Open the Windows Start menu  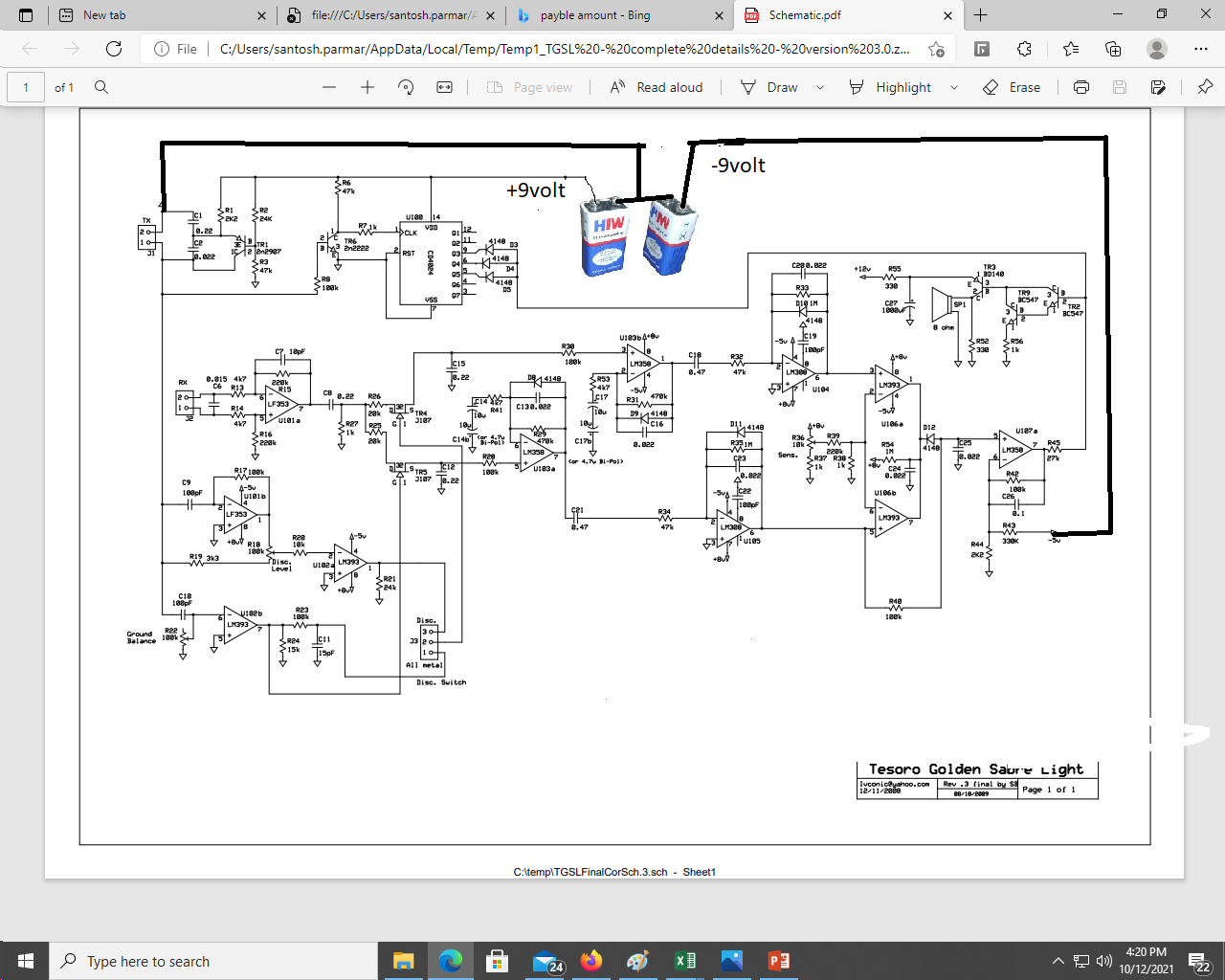click(x=25, y=961)
